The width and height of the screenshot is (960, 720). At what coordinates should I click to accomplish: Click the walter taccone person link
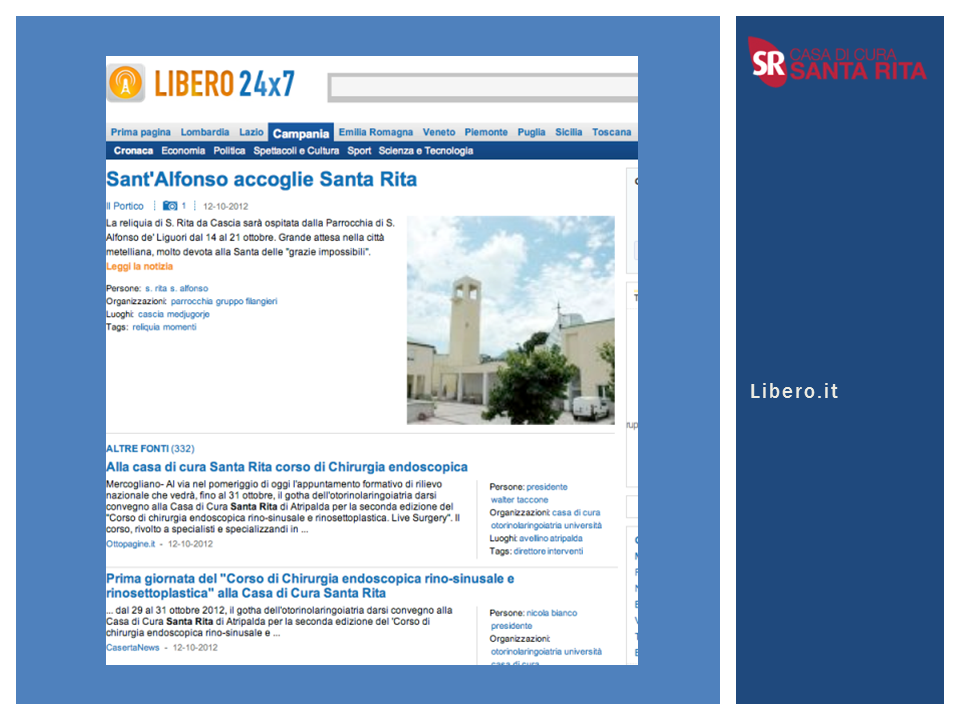(x=519, y=500)
